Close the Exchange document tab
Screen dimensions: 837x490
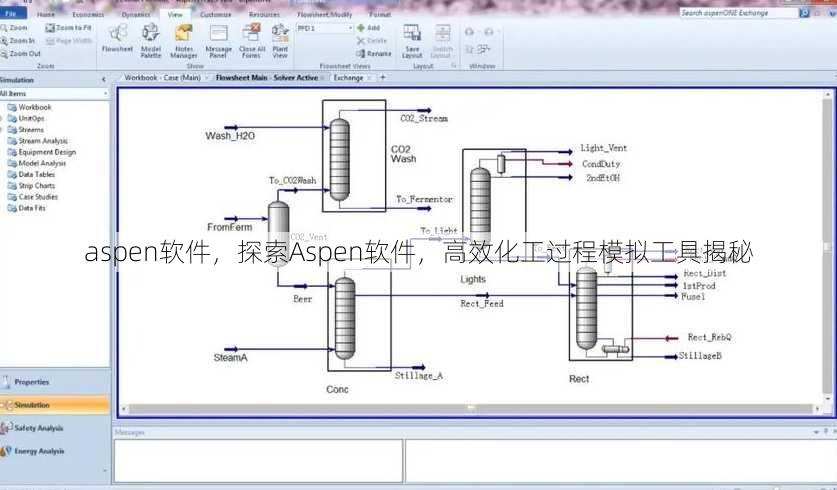point(369,78)
